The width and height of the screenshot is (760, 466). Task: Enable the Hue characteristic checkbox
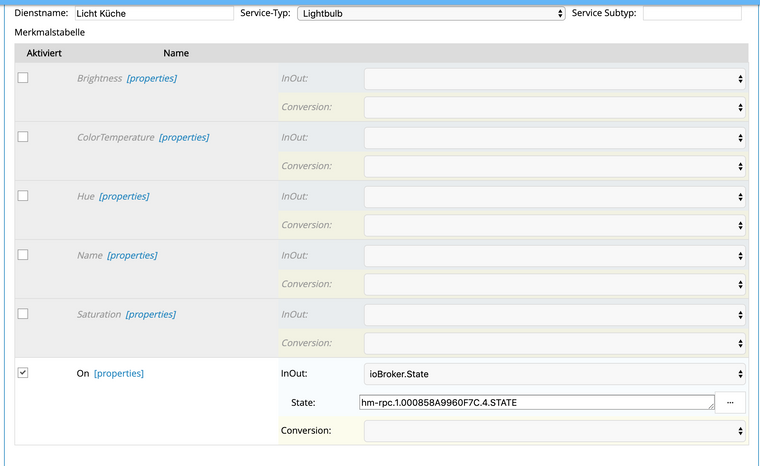[x=23, y=196]
